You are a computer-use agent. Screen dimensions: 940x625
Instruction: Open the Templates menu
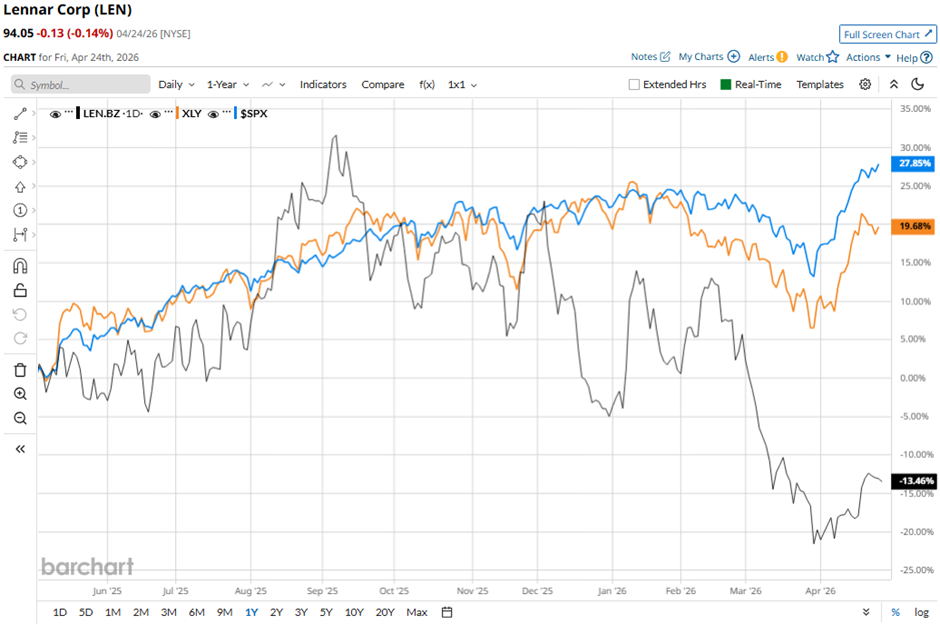[x=820, y=84]
